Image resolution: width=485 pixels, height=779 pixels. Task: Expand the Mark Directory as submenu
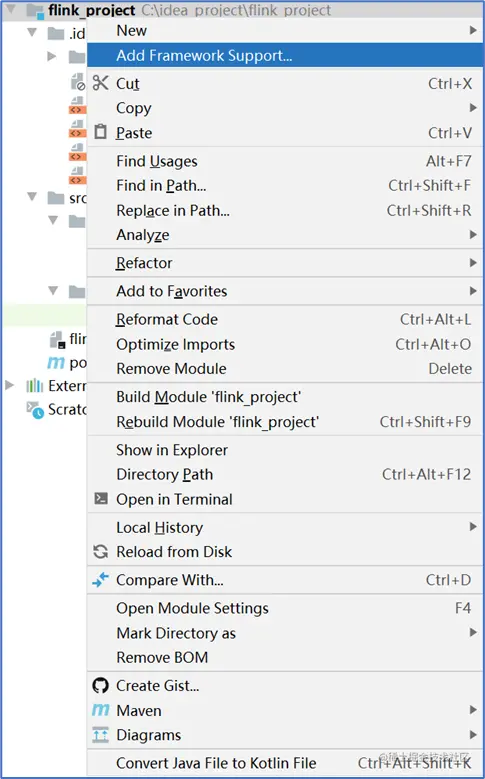pyautogui.click(x=473, y=632)
